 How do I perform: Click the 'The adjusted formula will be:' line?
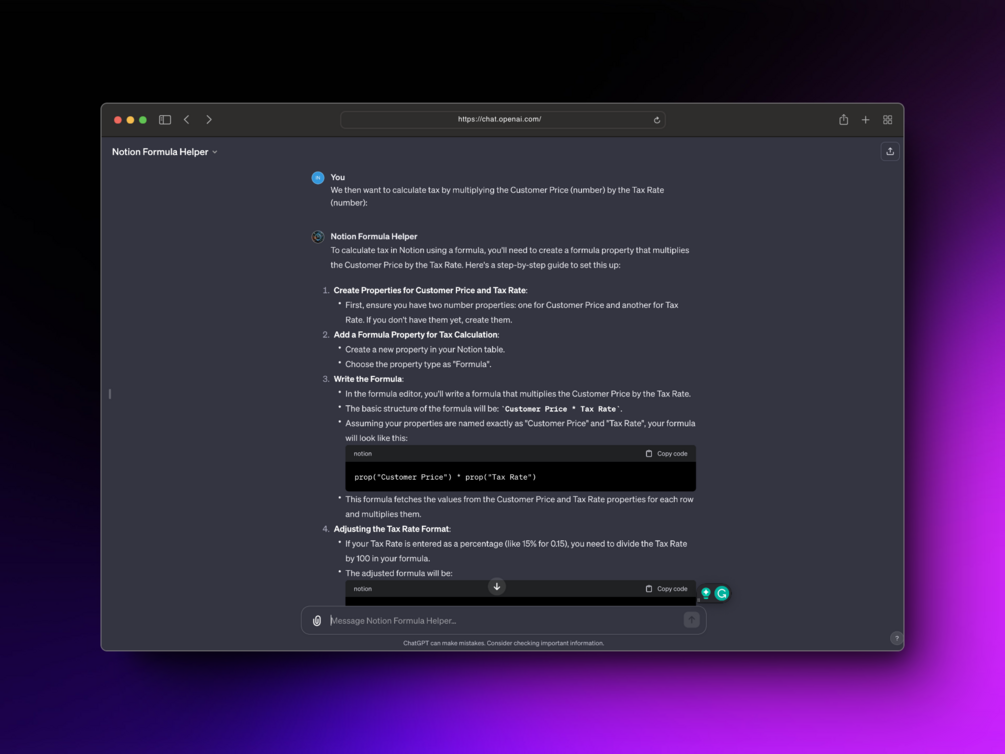(x=399, y=574)
